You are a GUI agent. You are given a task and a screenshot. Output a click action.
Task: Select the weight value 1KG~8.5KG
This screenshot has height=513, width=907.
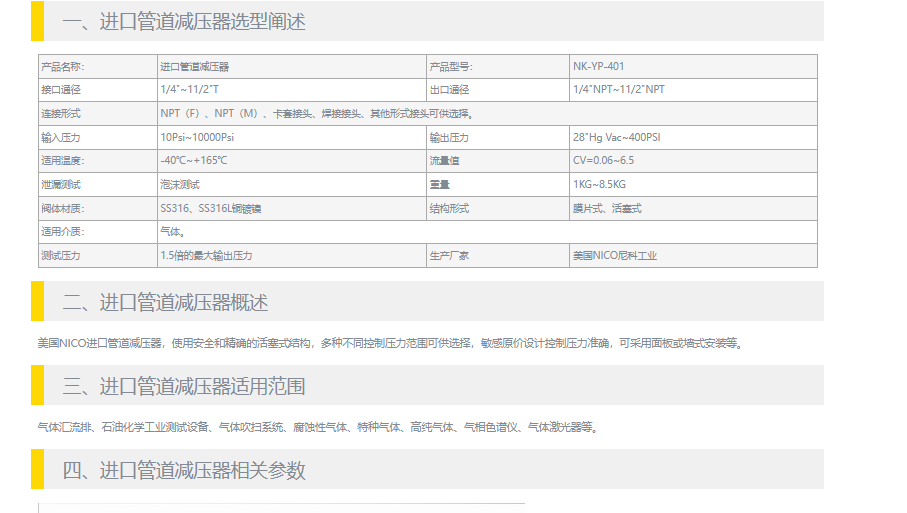point(599,185)
